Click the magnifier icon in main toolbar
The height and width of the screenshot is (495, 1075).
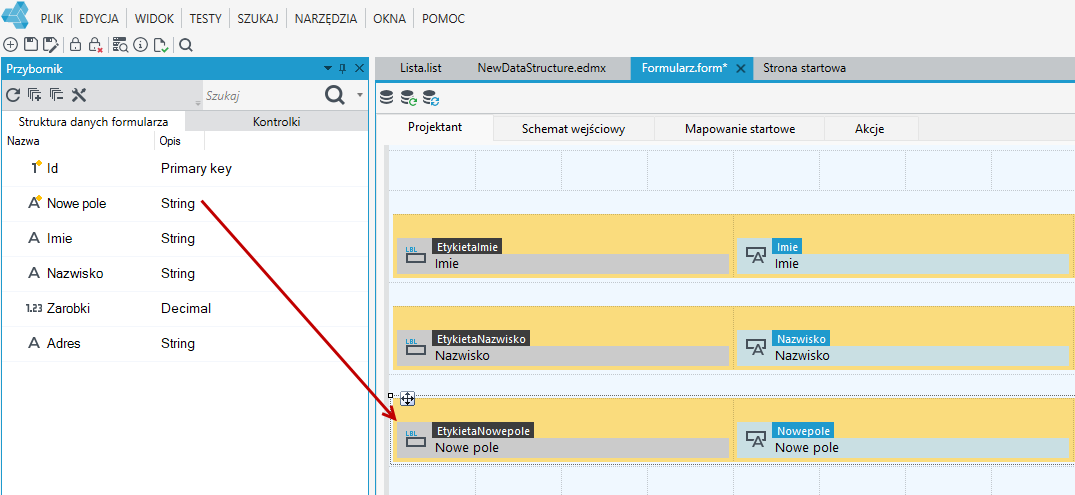185,45
